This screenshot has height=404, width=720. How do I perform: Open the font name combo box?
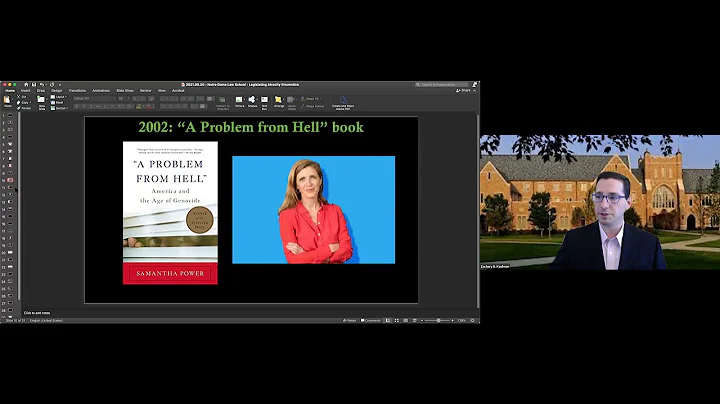[x=95, y=98]
